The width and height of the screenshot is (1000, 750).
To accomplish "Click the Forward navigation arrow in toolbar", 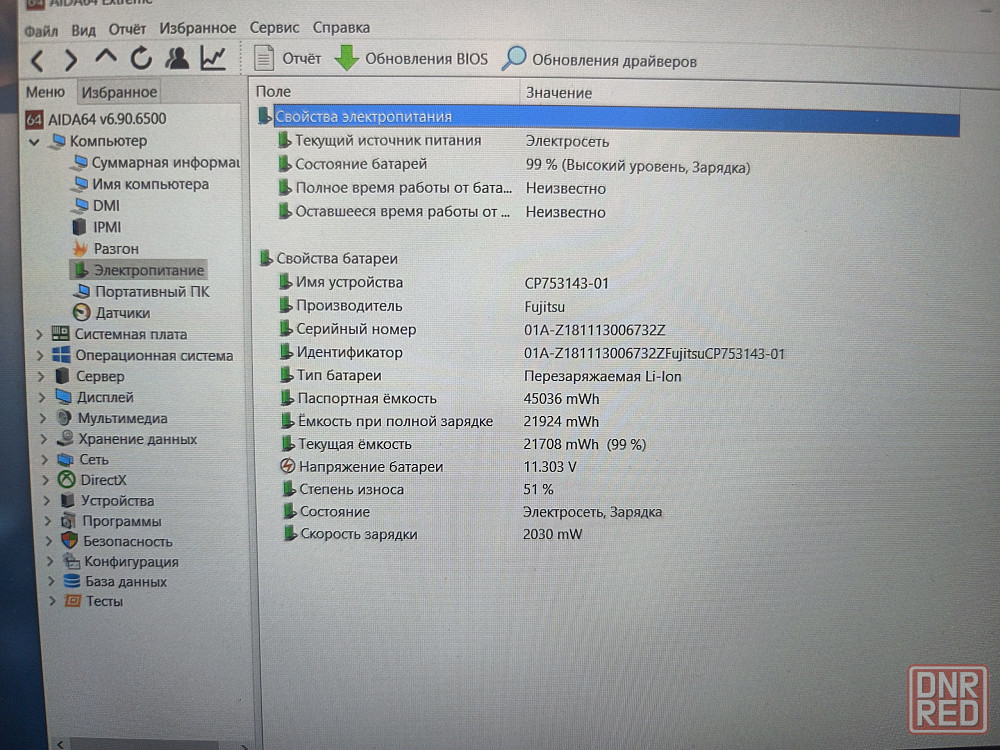I will pos(70,61).
